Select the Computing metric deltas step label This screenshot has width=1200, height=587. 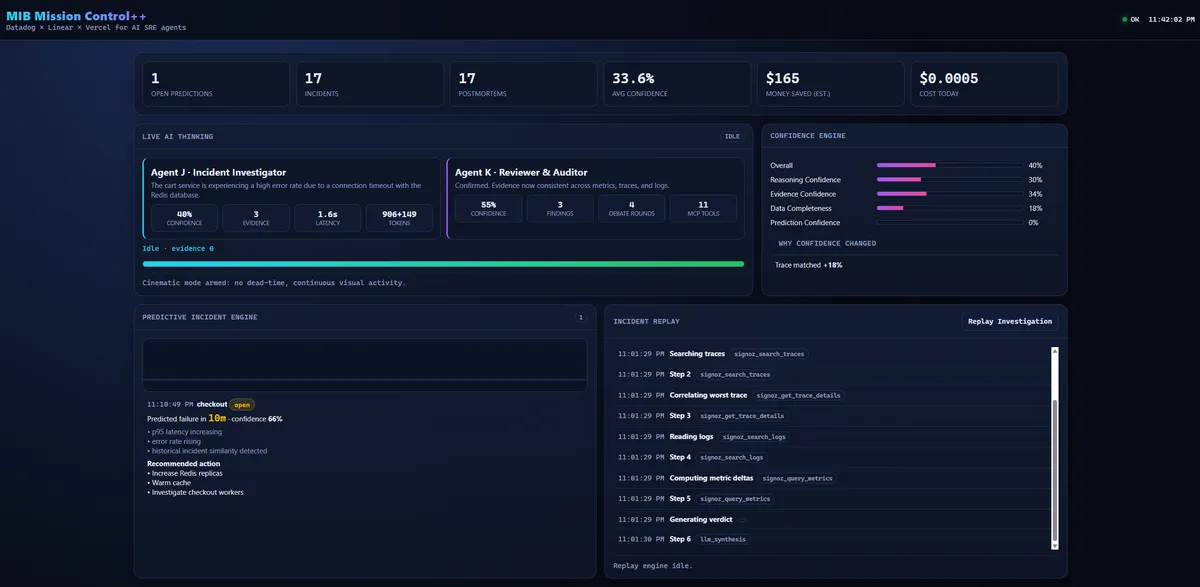[x=710, y=478]
